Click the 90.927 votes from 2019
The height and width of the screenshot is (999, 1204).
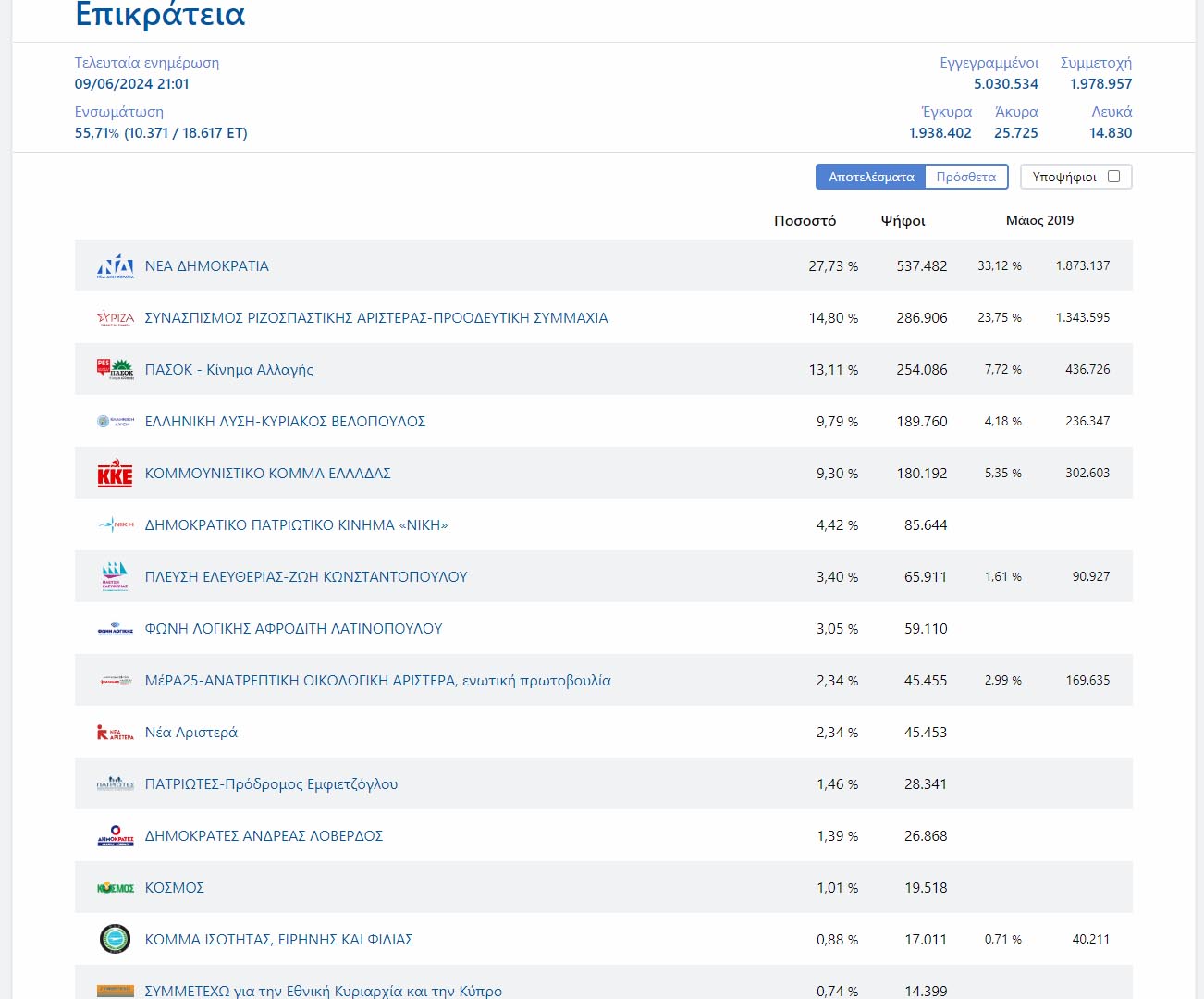(1091, 577)
